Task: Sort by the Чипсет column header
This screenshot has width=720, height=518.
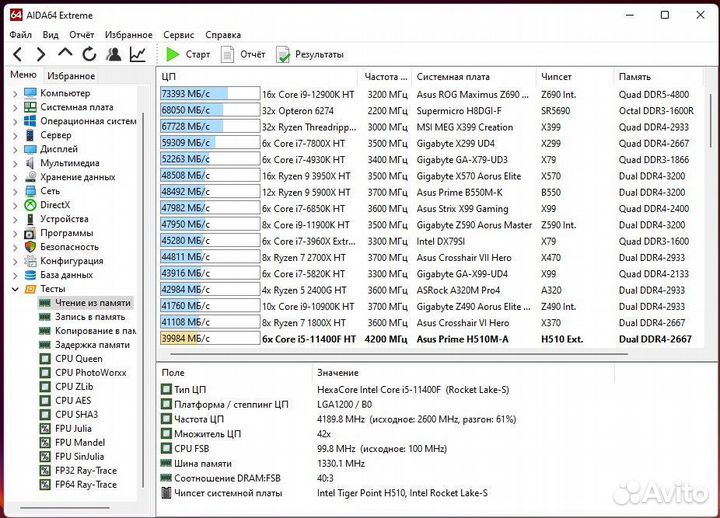Action: tap(574, 77)
